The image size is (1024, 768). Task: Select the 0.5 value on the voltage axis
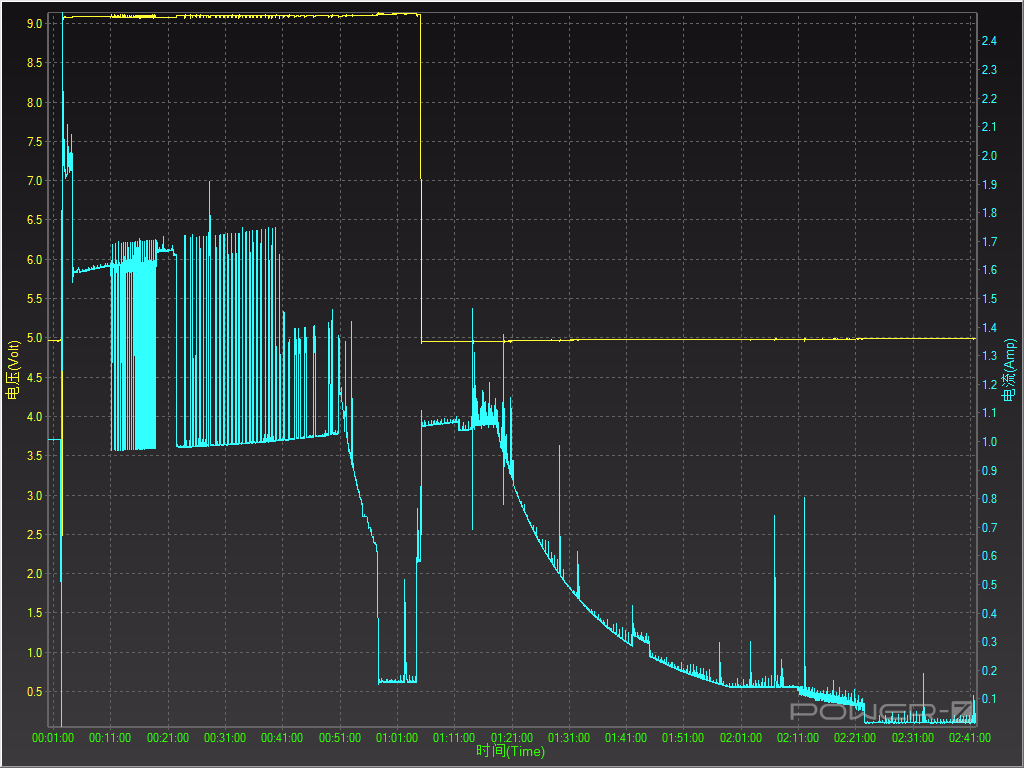(34, 692)
